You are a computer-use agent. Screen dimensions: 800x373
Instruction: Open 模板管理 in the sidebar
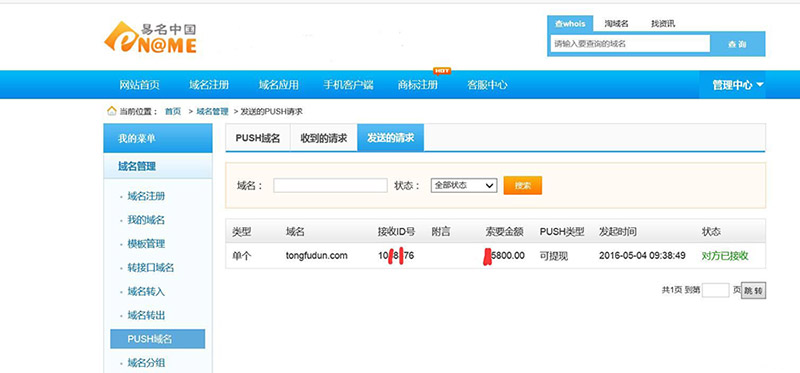point(146,244)
